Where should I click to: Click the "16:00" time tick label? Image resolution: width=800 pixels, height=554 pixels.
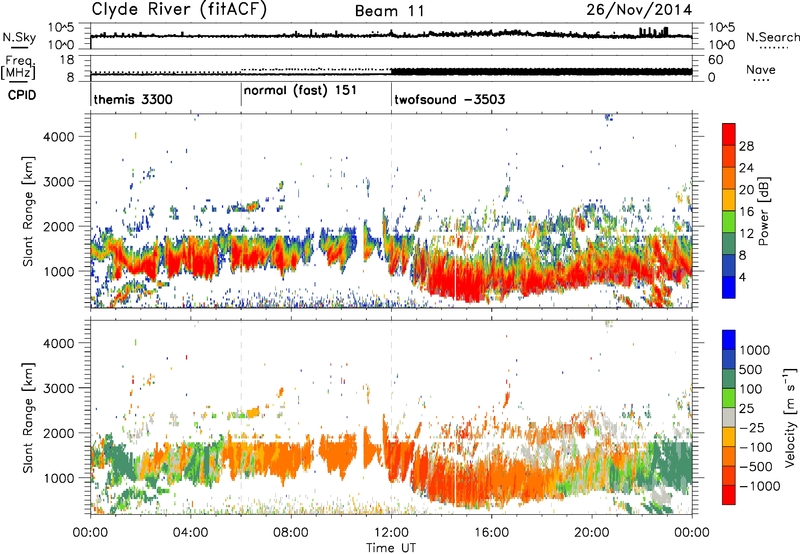(491, 533)
